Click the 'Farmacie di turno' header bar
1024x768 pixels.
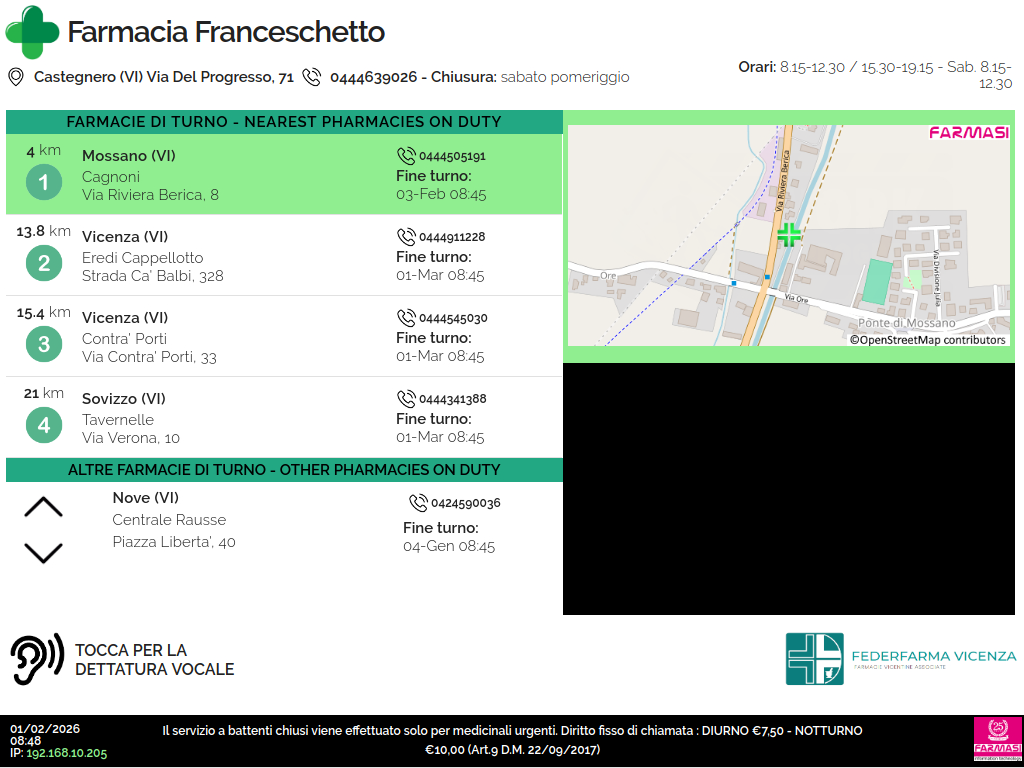284,122
